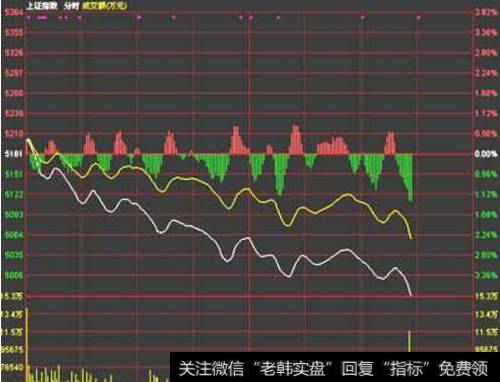Image resolution: width=500 pixels, height=382 pixels.
Task: Click the tall yellow volume bar at right
Action: coord(409,341)
